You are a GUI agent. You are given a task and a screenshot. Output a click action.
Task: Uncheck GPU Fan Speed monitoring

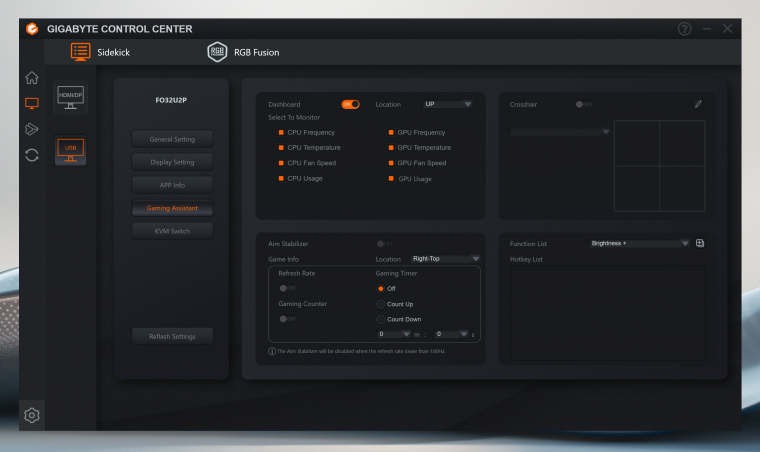(x=391, y=163)
